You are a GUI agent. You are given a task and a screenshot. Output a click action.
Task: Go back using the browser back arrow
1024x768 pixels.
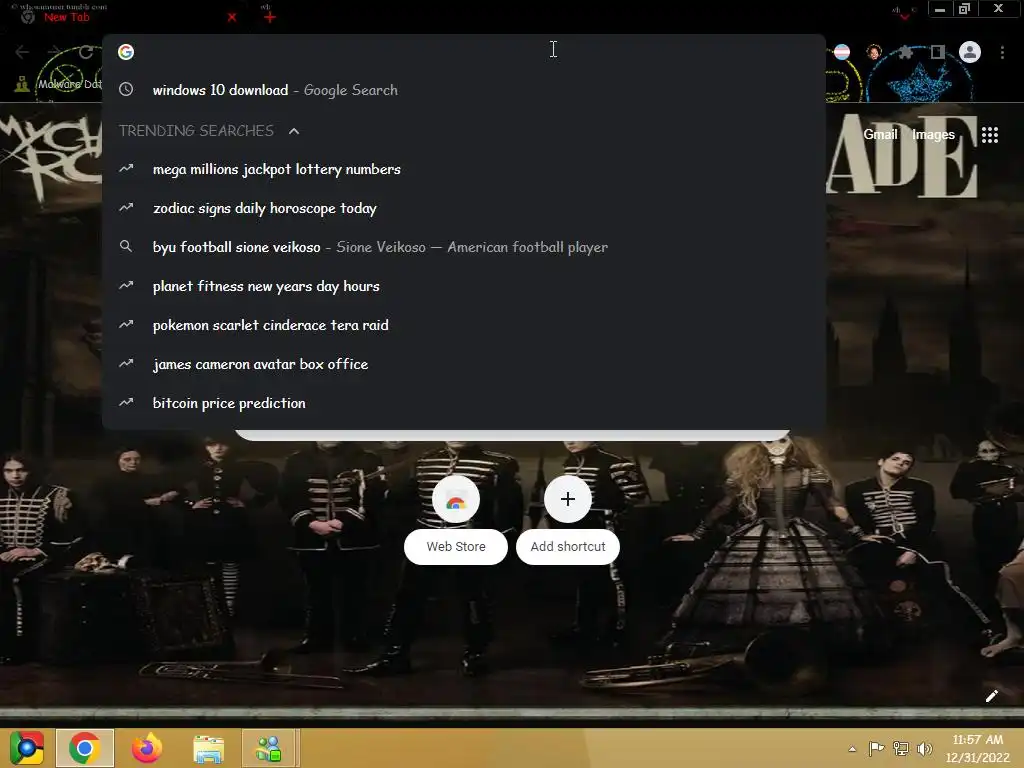(x=22, y=52)
